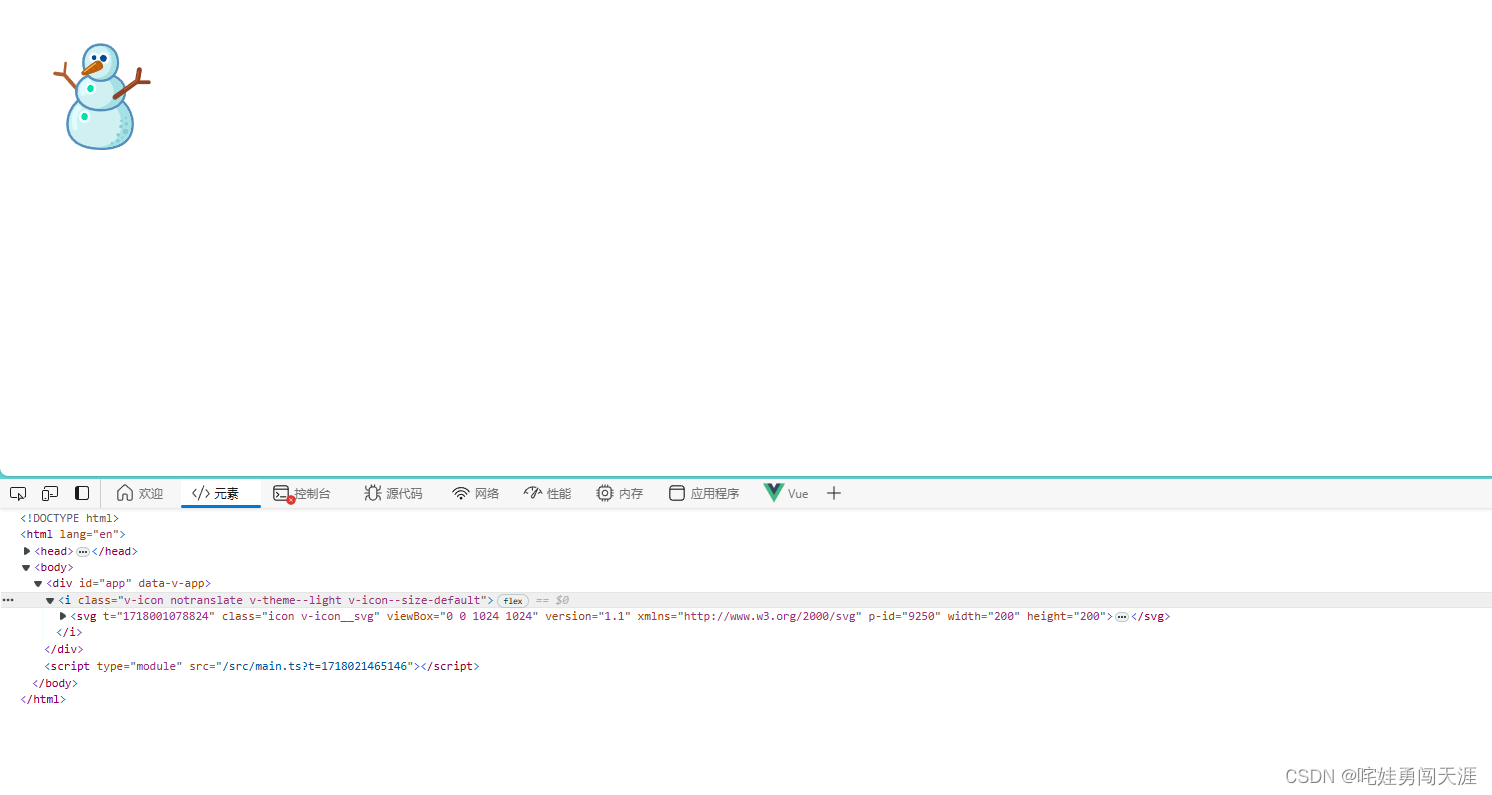The image size is (1492, 795).
Task: Click the plus icon to add tools
Action: coord(834,493)
